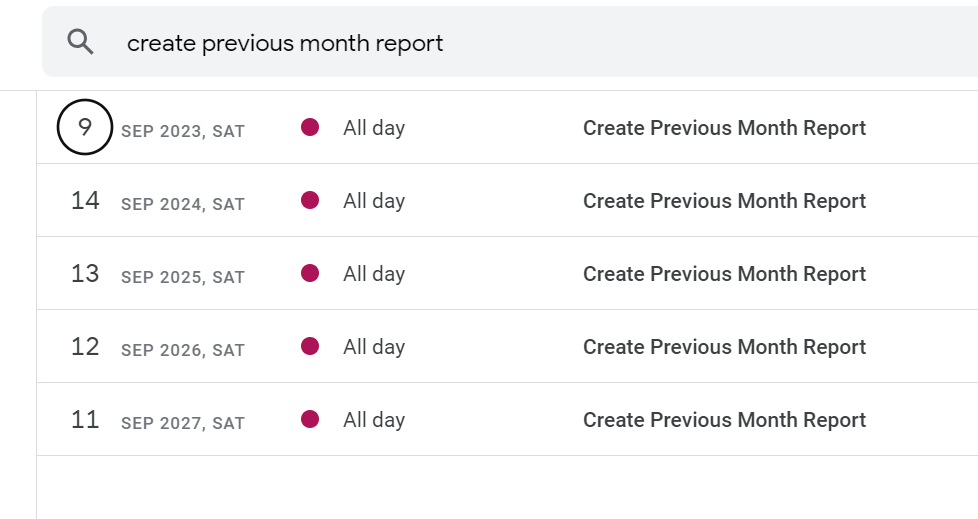The width and height of the screenshot is (978, 519).
Task: Click the color dot for Sep 2023 event
Action: [x=310, y=128]
